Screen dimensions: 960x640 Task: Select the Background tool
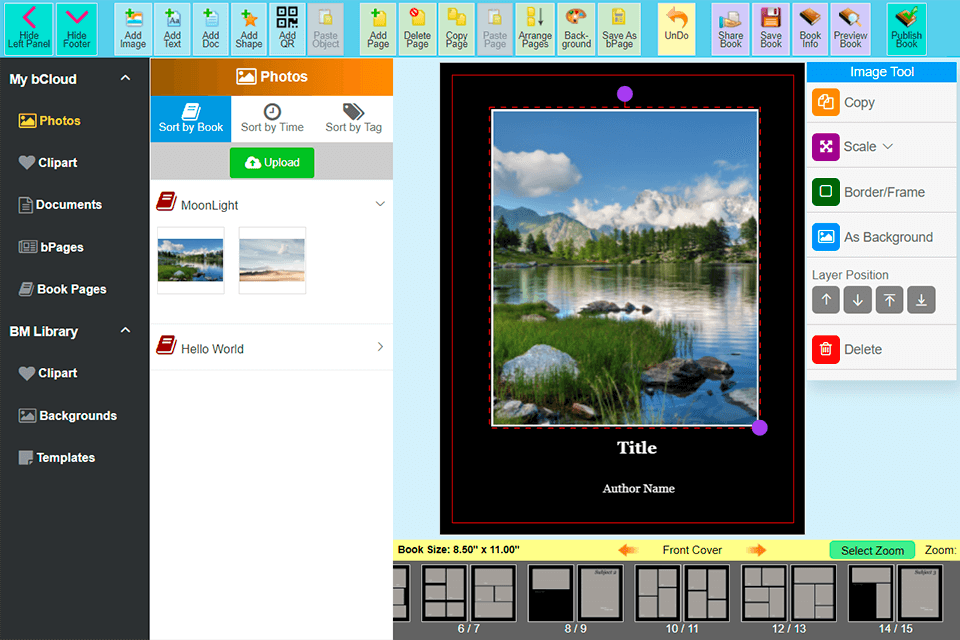coord(576,28)
